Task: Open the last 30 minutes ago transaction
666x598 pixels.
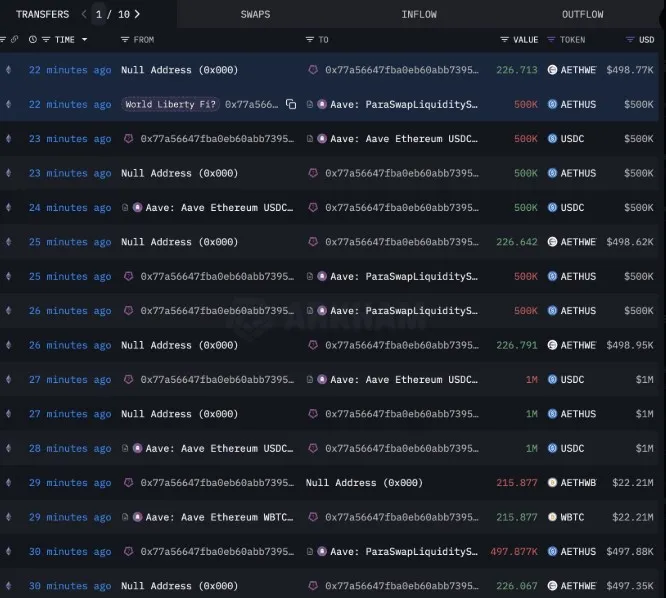Action: 70,586
